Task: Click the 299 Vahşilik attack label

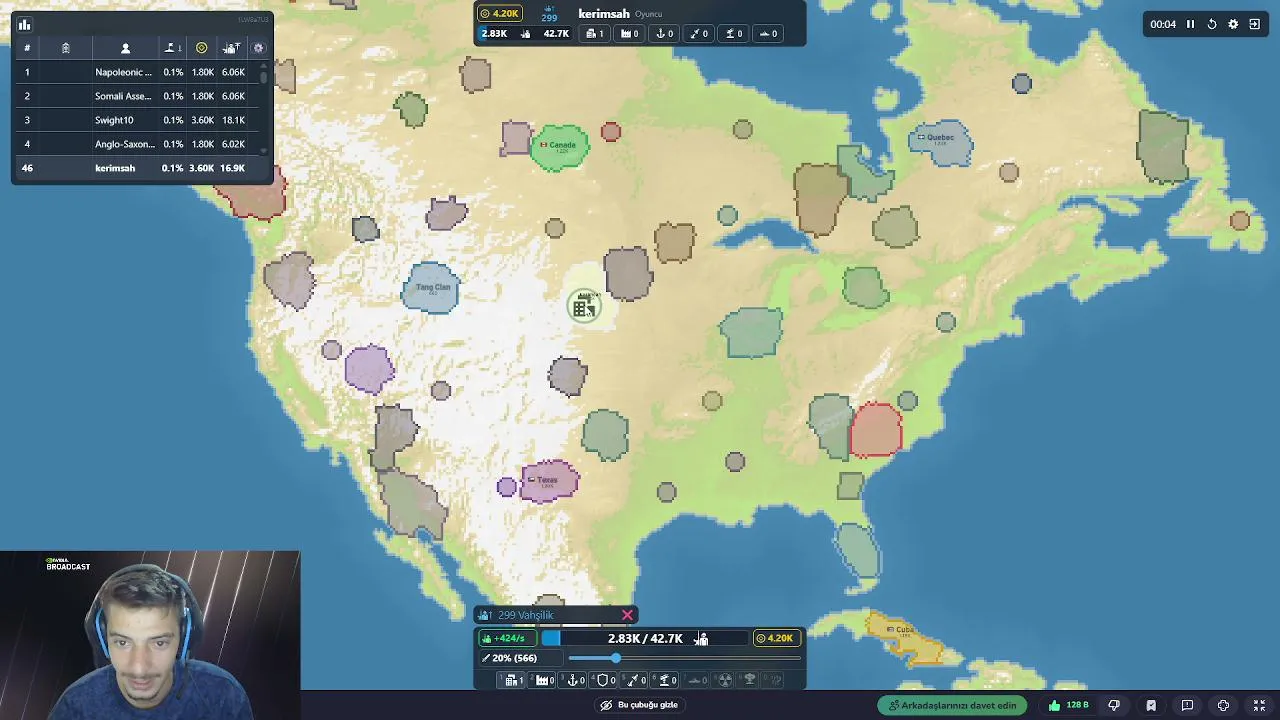Action: click(525, 615)
